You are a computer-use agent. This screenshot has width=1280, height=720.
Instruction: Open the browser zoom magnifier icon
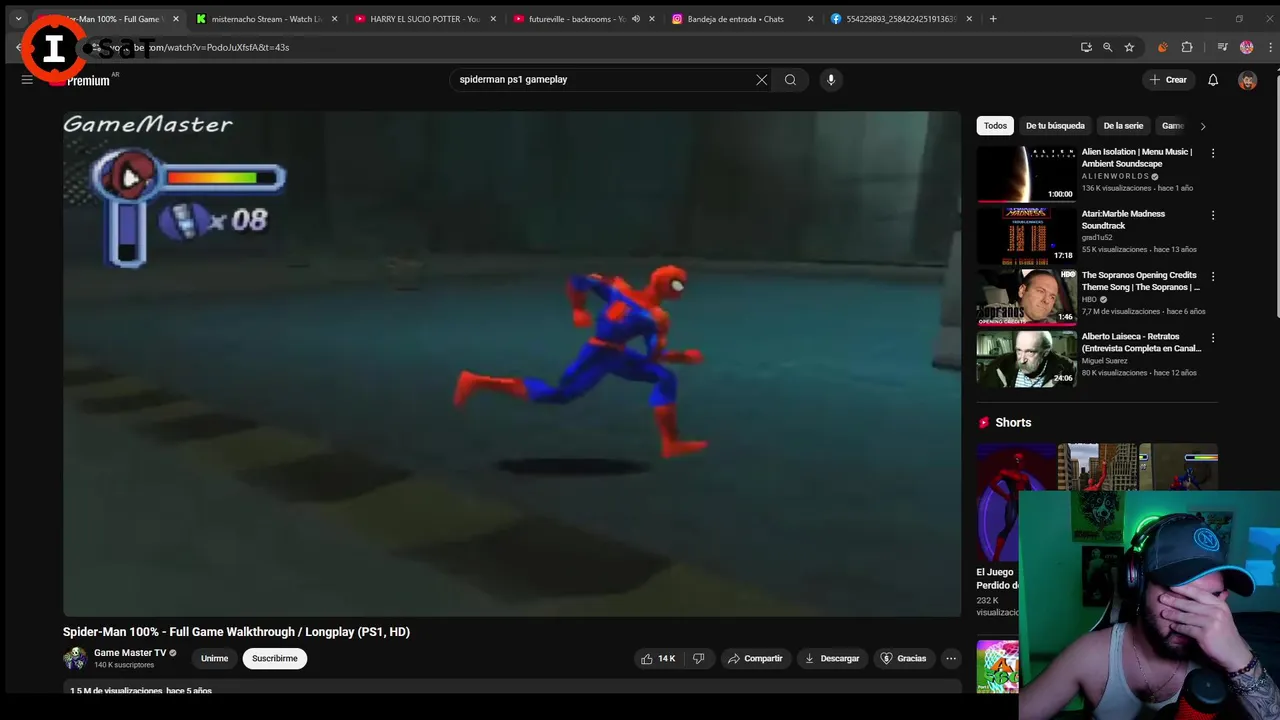(1107, 47)
